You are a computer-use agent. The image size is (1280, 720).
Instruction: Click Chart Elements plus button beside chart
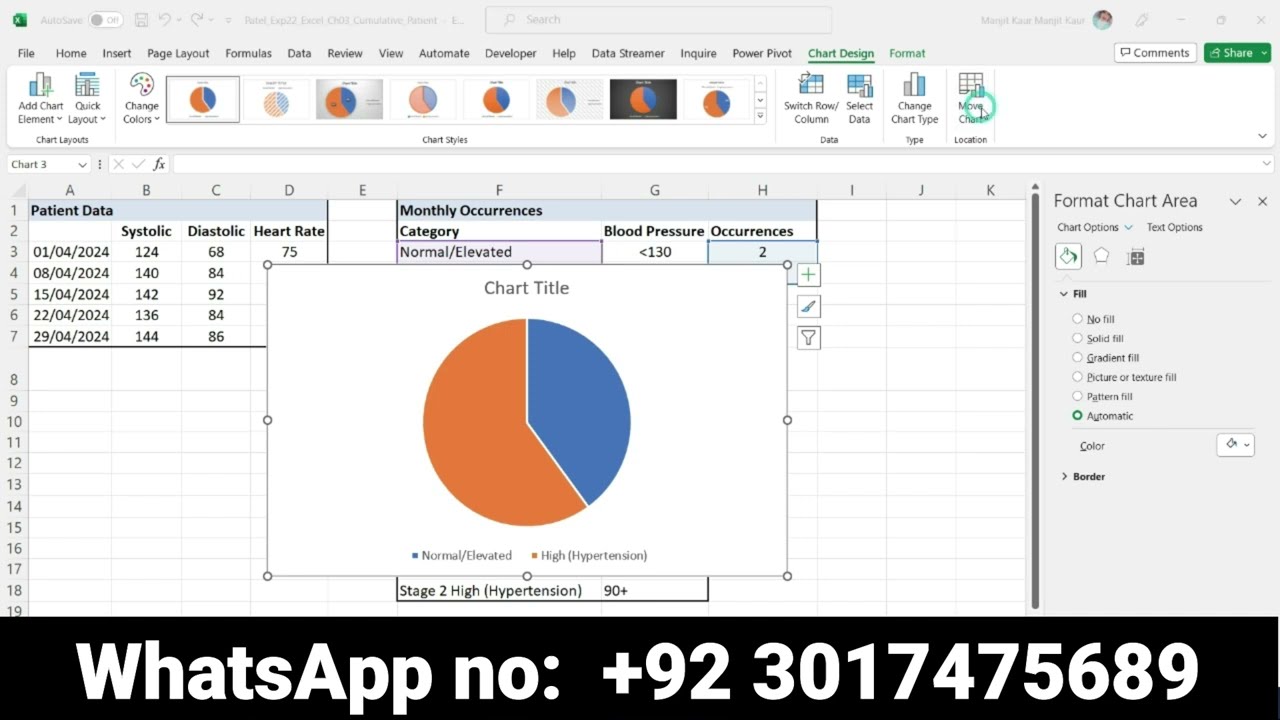[808, 275]
